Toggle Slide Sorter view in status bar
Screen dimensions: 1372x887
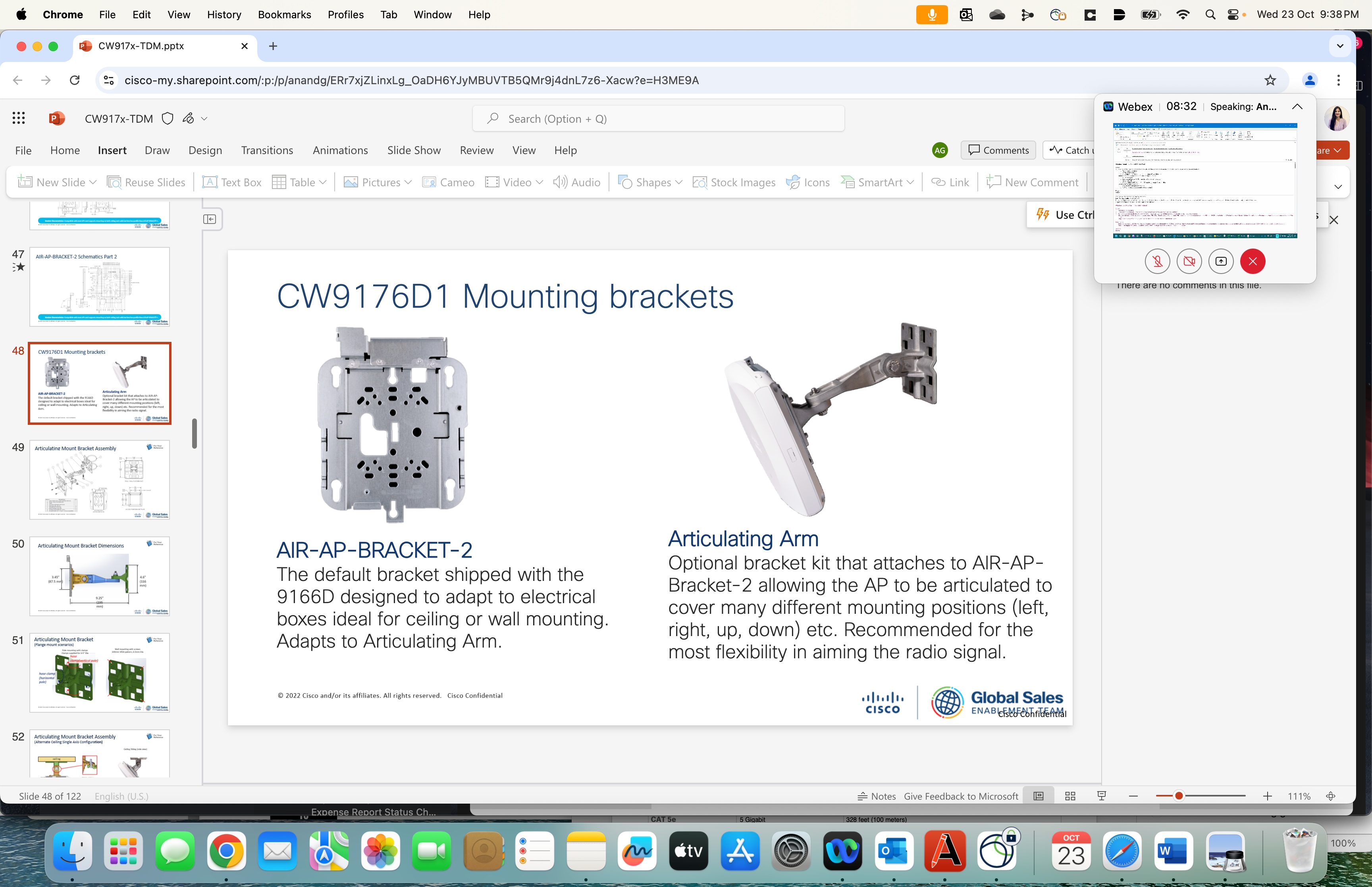pos(1070,795)
